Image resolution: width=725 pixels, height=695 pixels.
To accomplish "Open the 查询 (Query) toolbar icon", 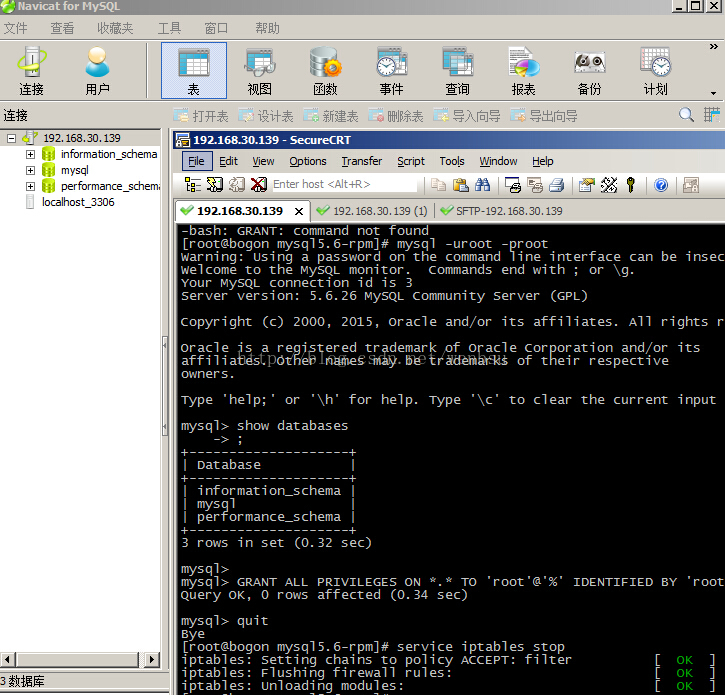I will pyautogui.click(x=457, y=71).
